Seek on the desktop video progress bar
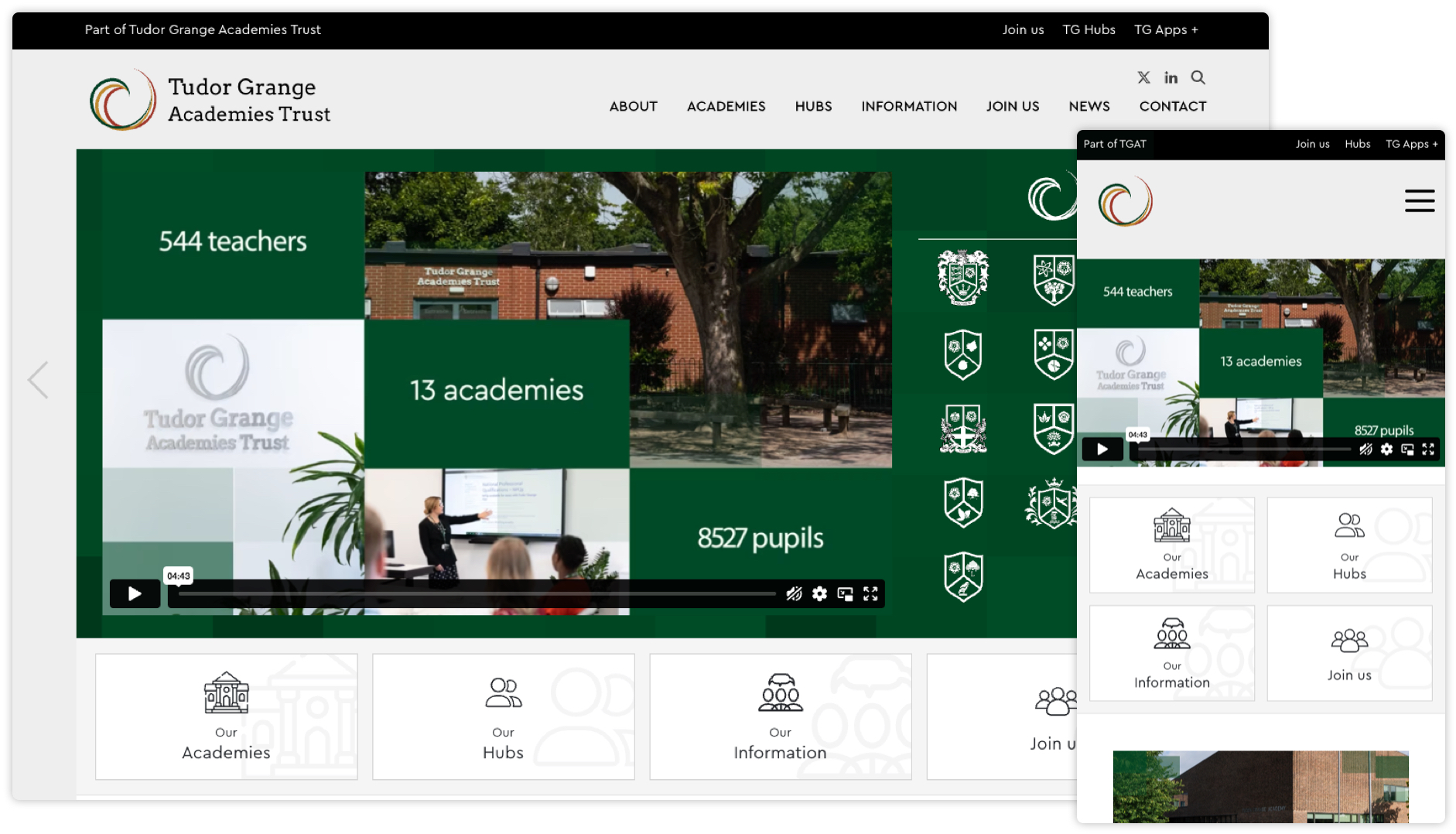Screen dimensions: 1456x834 coord(477,593)
